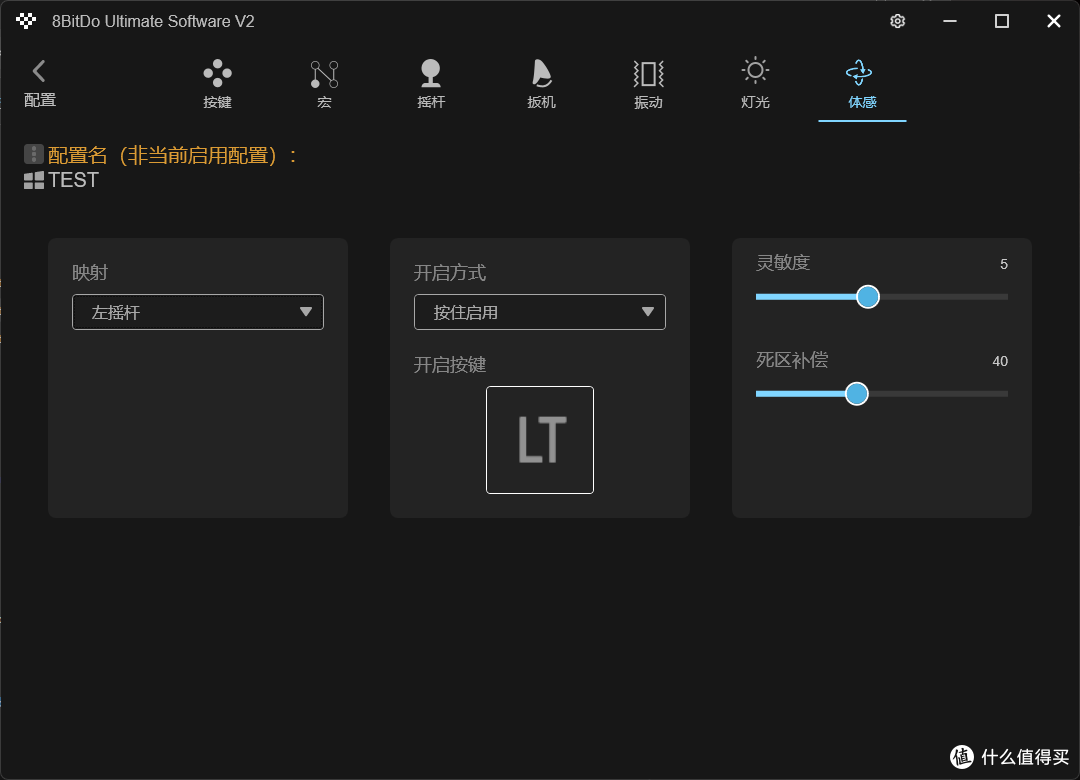Open the 映射 dropdown showing 左摇杆
1080x780 pixels.
pyautogui.click(x=198, y=312)
